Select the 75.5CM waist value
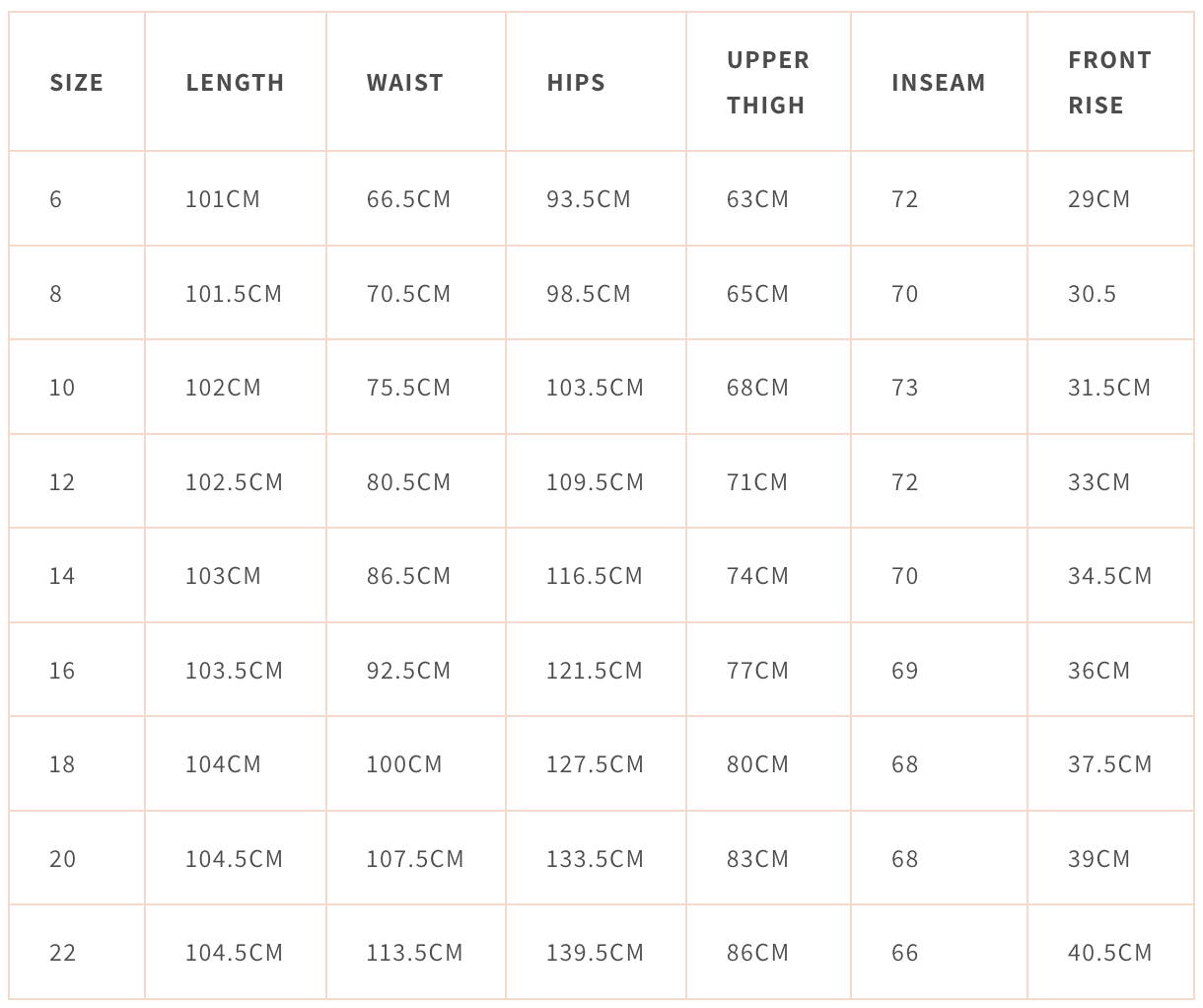 [x=408, y=388]
